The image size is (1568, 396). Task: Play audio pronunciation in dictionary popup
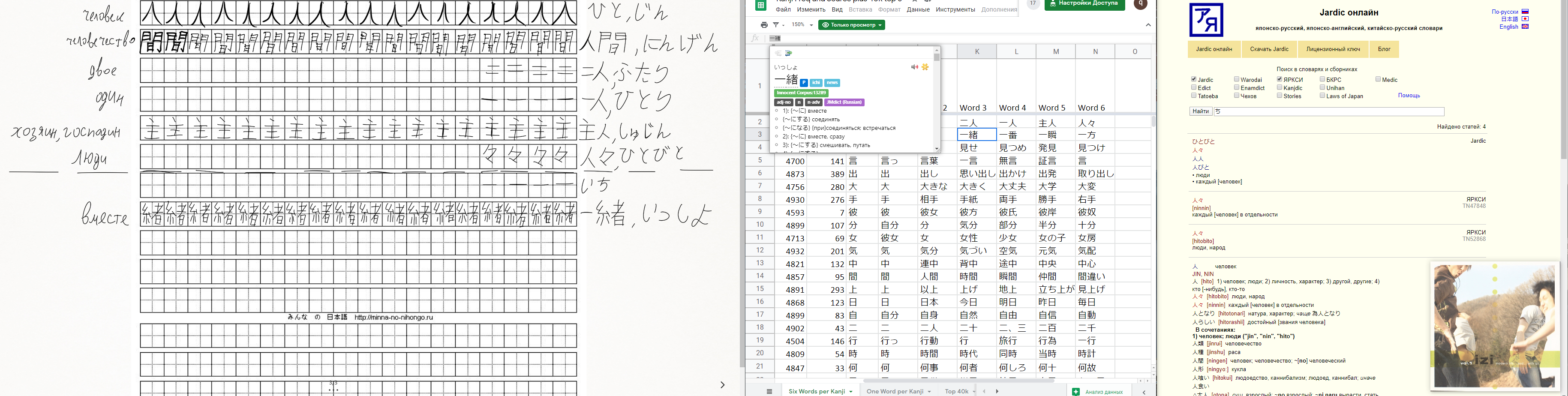[x=913, y=67]
